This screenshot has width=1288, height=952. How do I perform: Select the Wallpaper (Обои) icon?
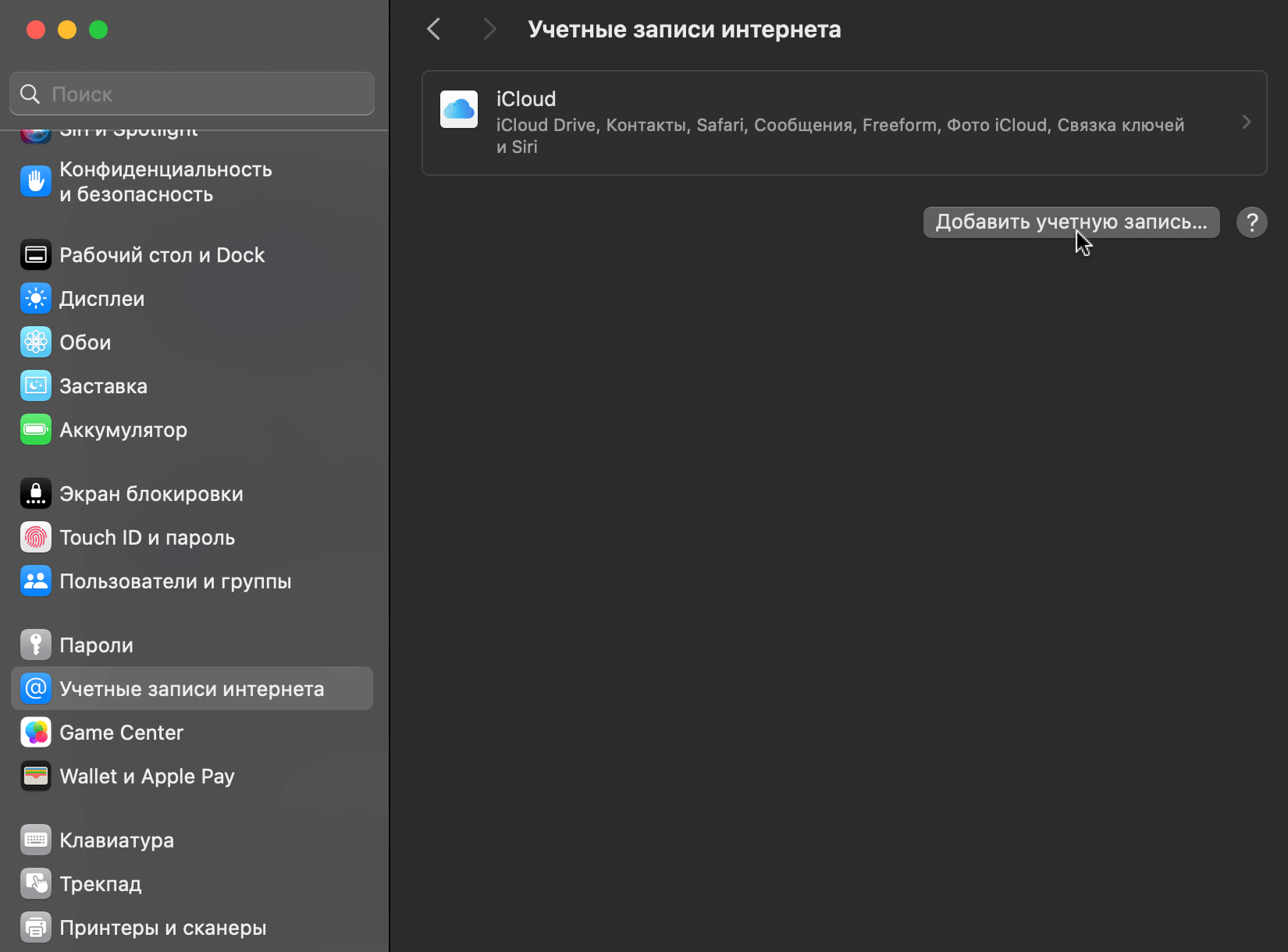click(35, 342)
